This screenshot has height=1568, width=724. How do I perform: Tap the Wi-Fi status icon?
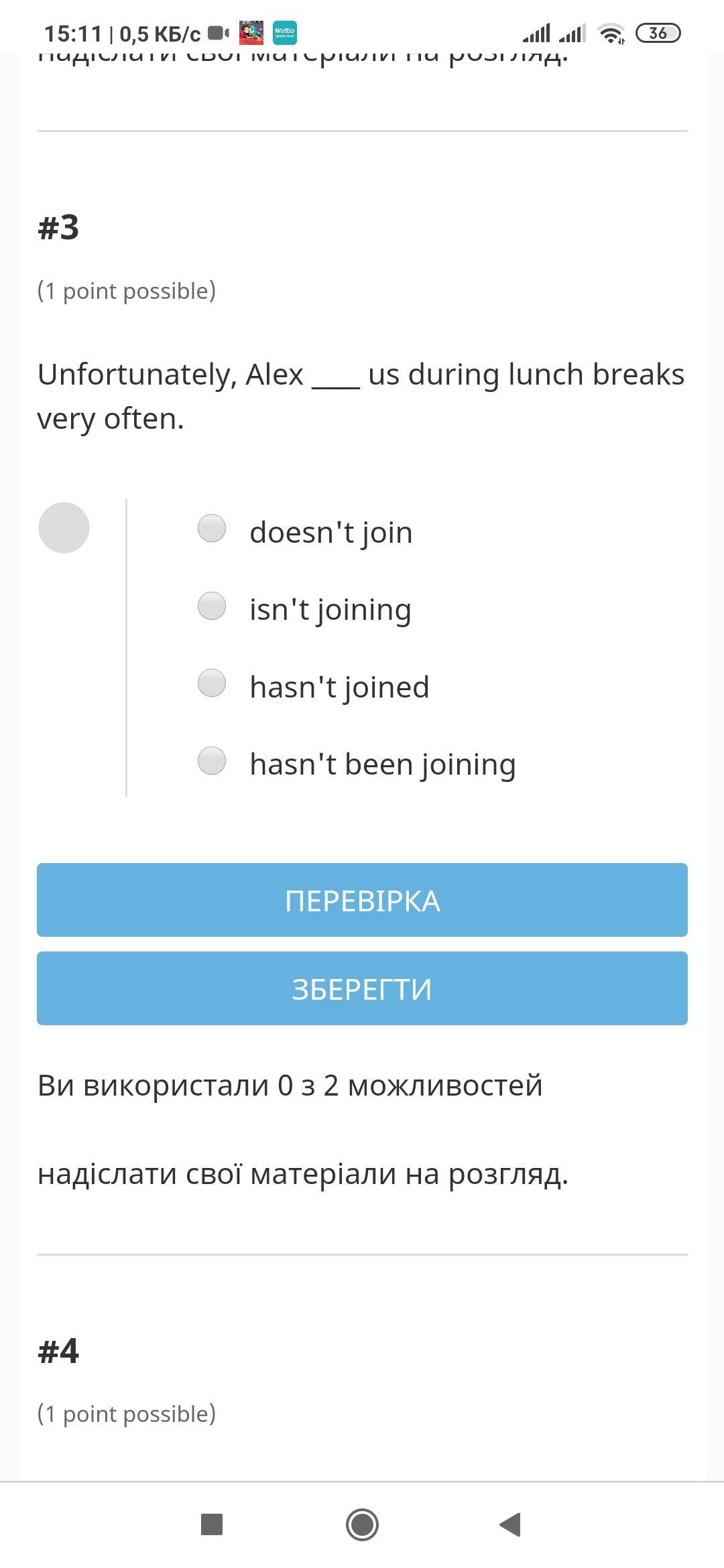(611, 33)
